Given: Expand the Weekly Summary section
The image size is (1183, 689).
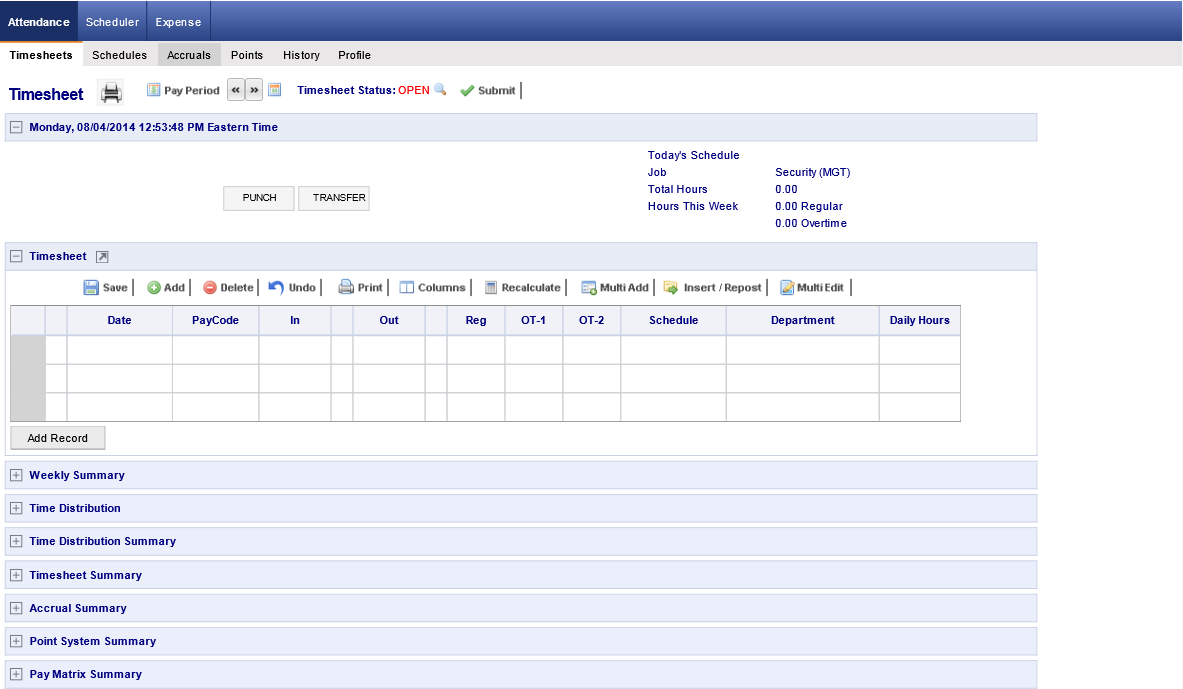Looking at the screenshot, I should point(16,475).
